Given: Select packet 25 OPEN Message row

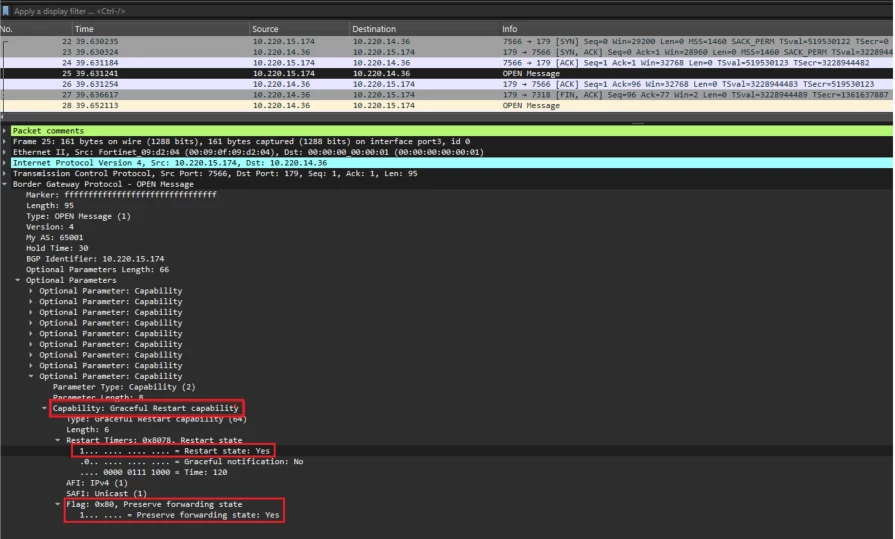Looking at the screenshot, I should click(x=446, y=73).
